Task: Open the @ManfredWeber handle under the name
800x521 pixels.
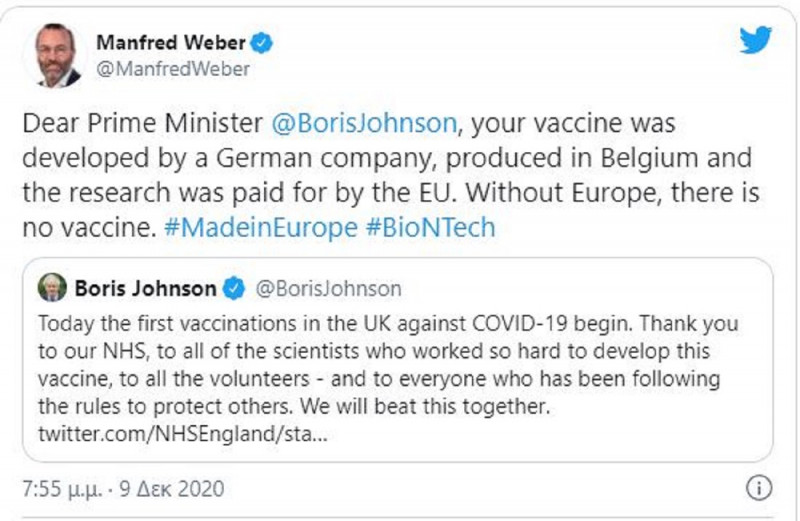Action: [x=172, y=69]
